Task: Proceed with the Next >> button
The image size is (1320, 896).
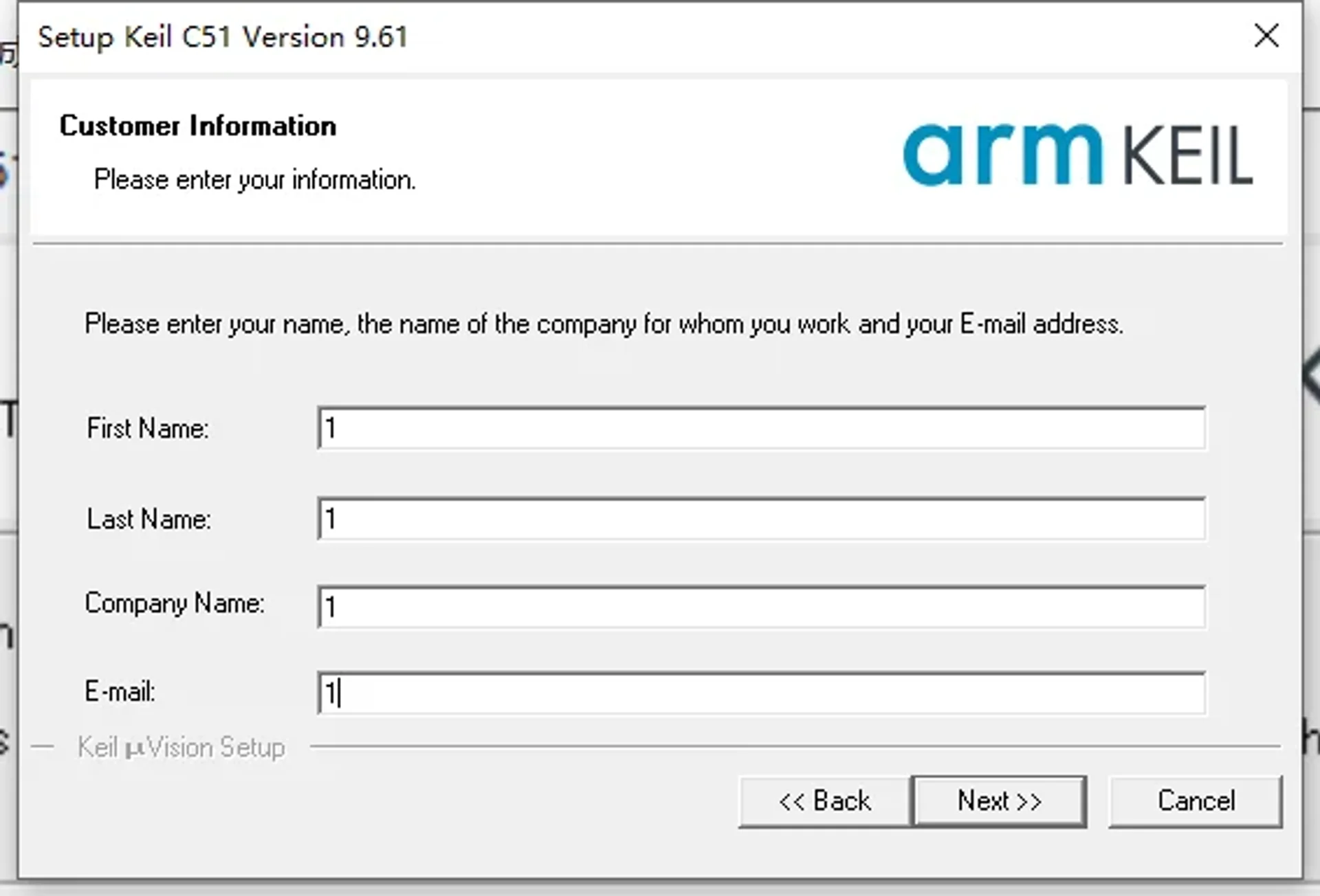Action: point(999,801)
